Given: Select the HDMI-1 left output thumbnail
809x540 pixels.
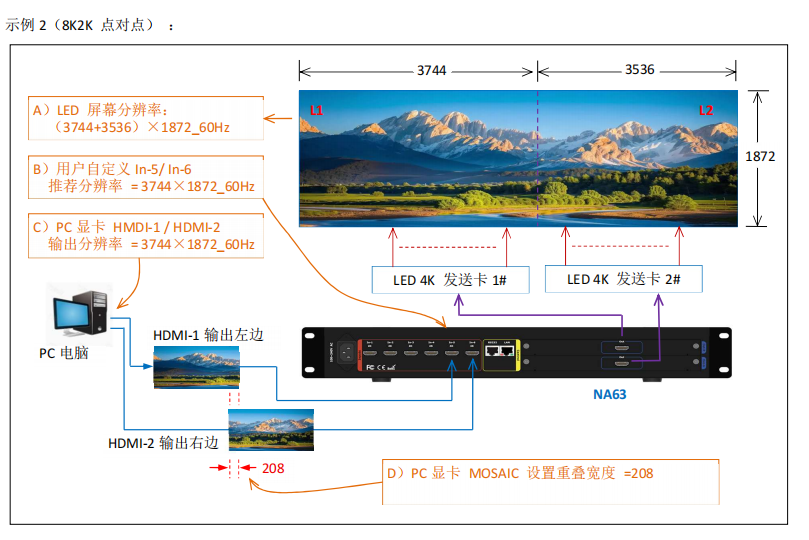Looking at the screenshot, I should click(197, 367).
